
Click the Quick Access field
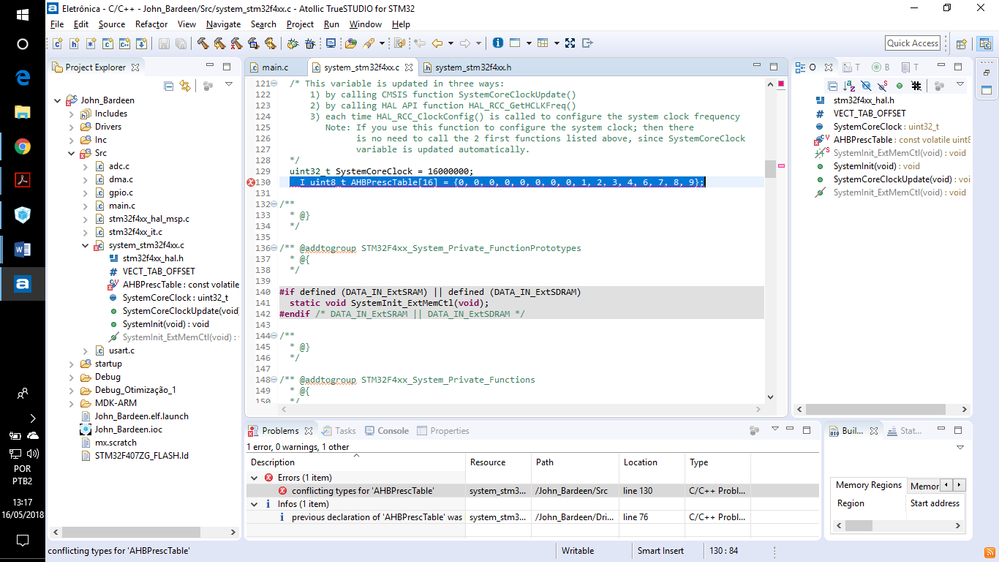click(x=912, y=43)
